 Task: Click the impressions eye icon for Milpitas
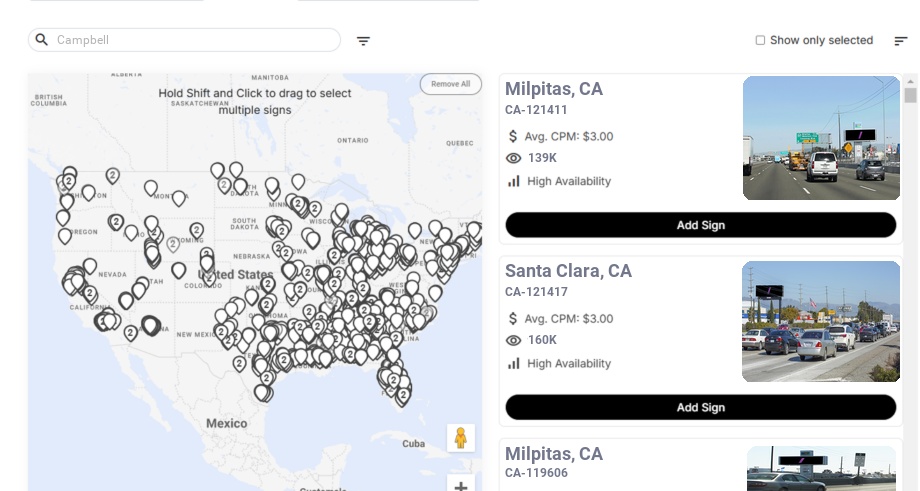[514, 158]
